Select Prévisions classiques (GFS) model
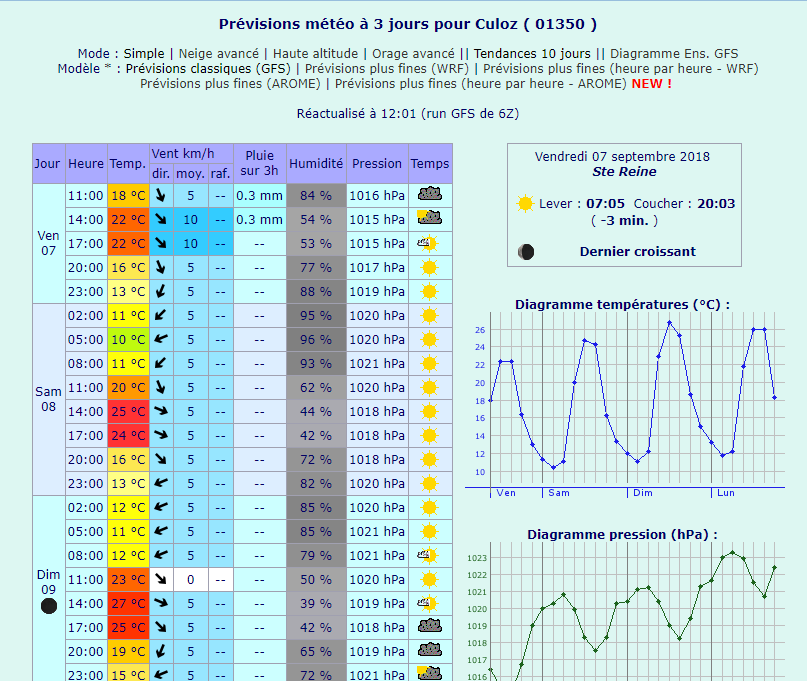Screen dimensions: 807x681 (208, 68)
